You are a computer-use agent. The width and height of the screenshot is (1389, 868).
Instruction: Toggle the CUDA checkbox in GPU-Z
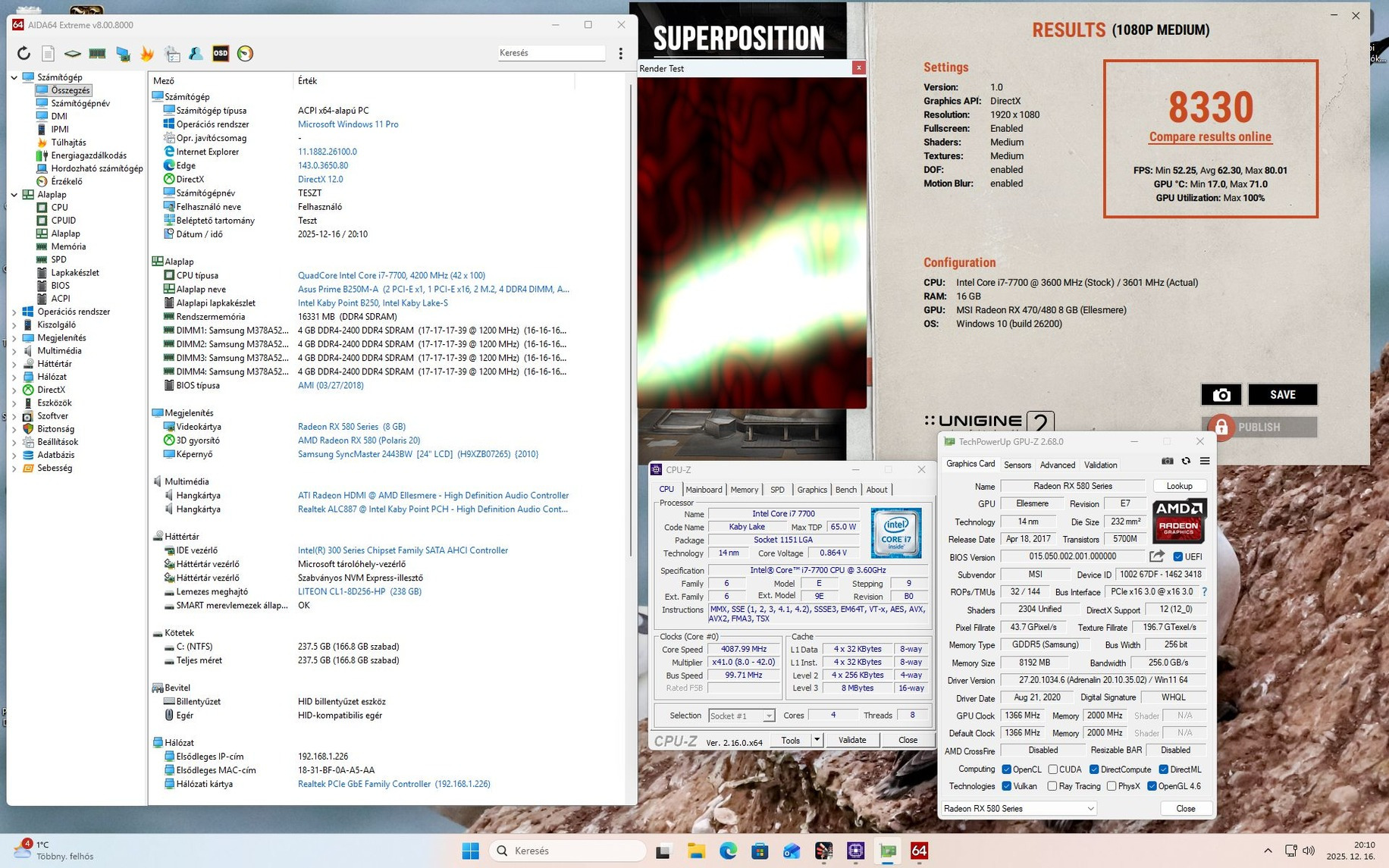click(x=1052, y=769)
